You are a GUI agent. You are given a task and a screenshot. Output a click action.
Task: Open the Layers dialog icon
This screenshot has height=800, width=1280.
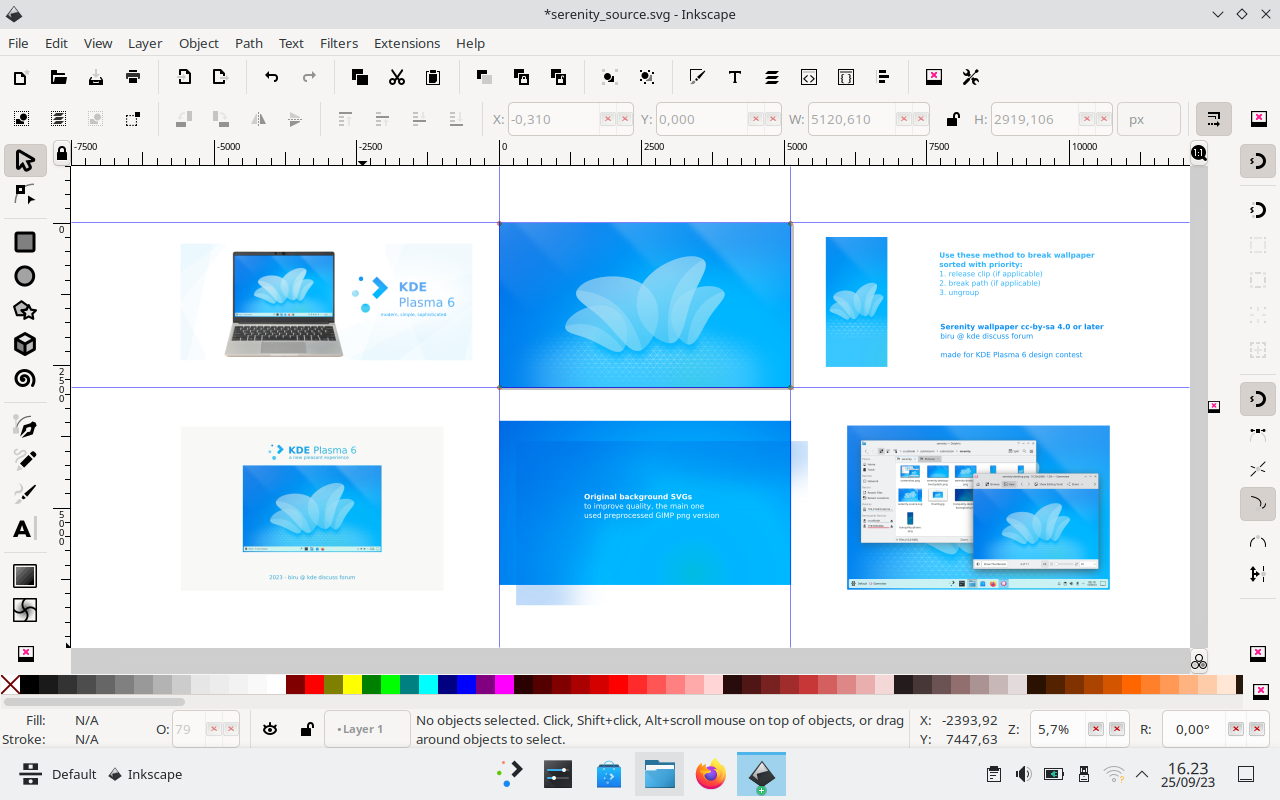772,77
